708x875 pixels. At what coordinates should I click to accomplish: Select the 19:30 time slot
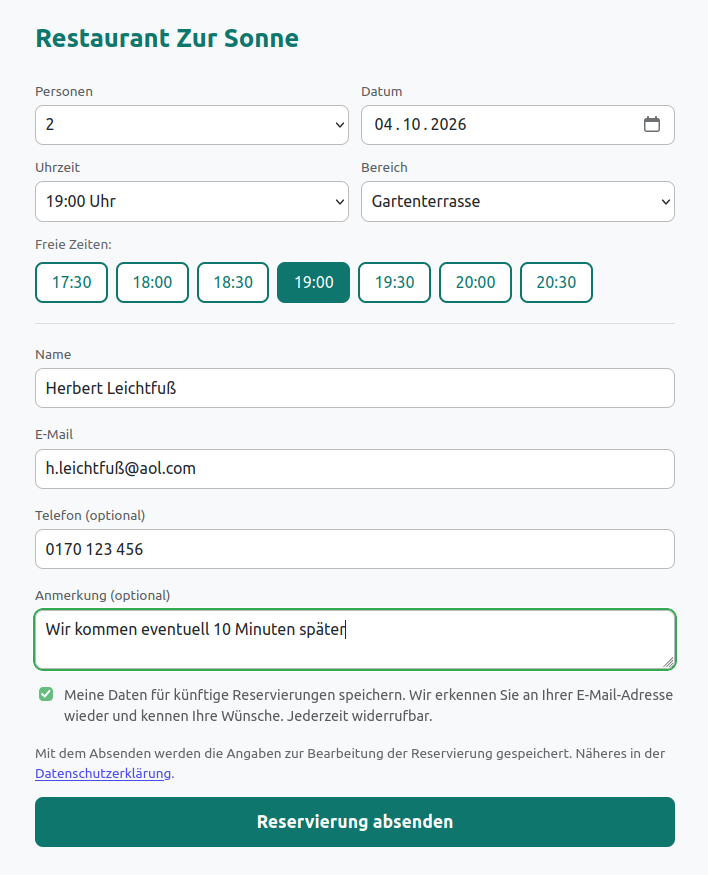point(394,282)
